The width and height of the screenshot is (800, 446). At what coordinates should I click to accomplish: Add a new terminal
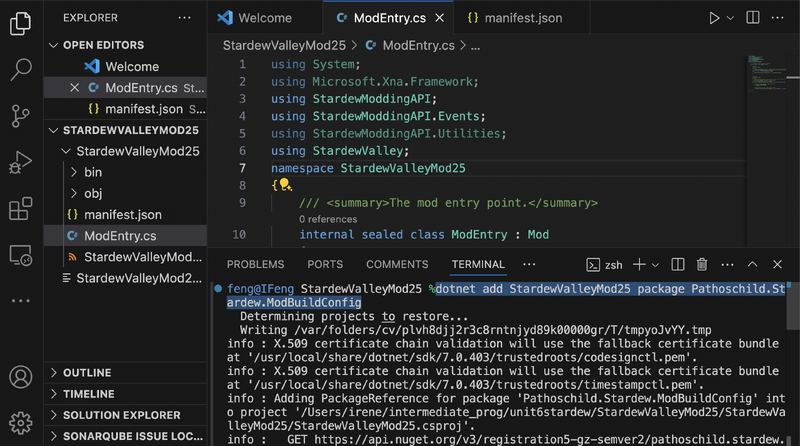pyautogui.click(x=639, y=264)
